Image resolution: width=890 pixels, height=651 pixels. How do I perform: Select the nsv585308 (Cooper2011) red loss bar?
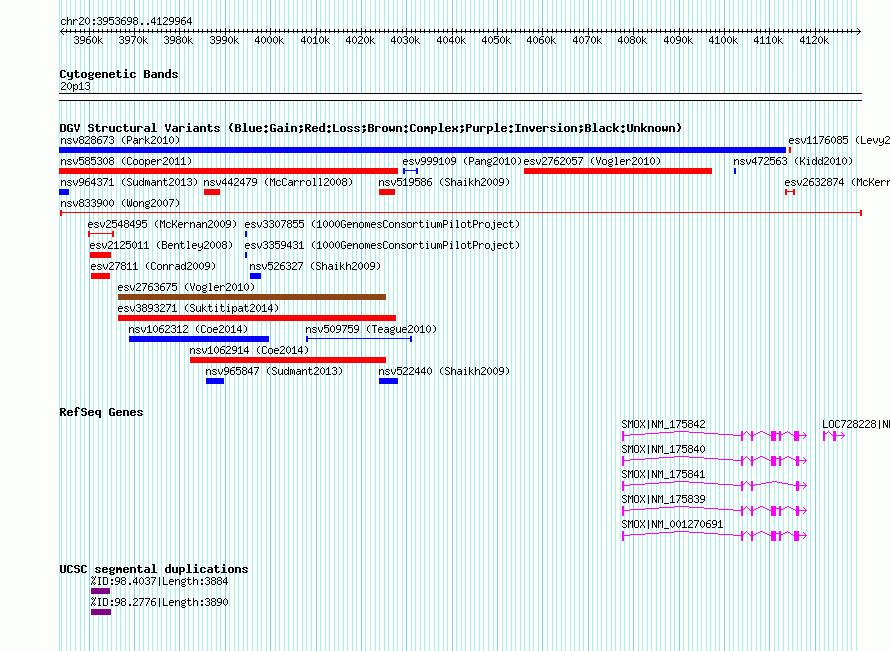click(228, 171)
